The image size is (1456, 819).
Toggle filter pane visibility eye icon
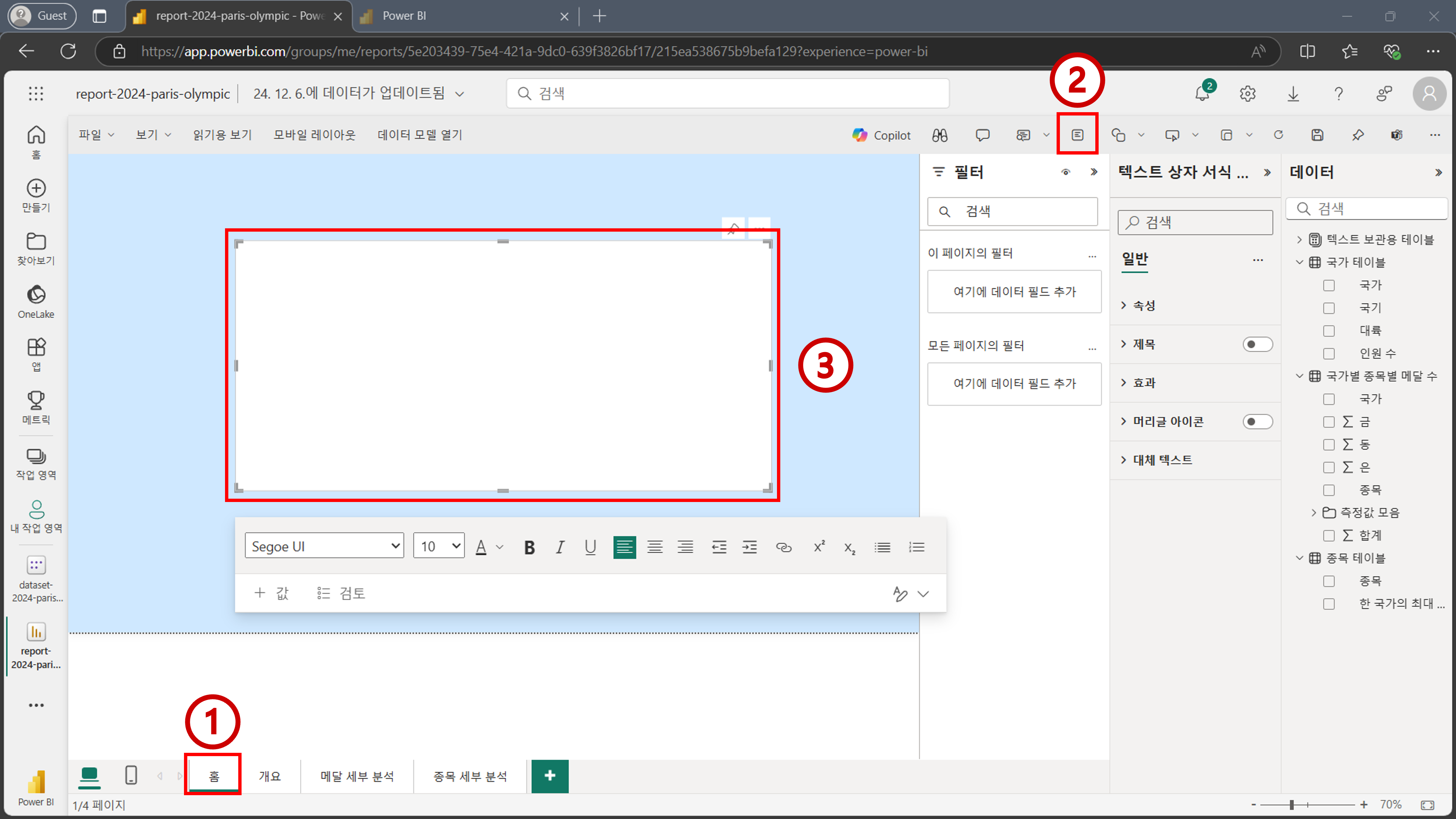tap(1066, 172)
